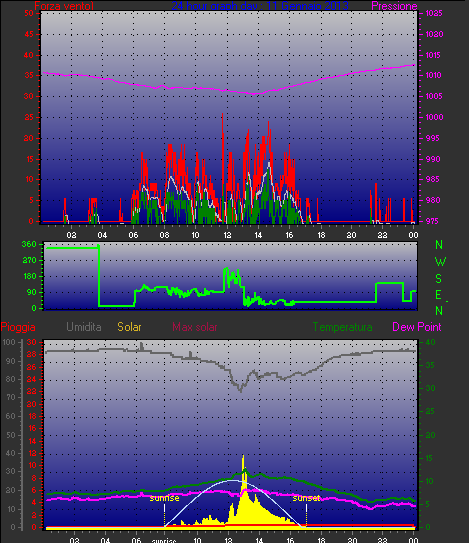Click the Dew Point legend label
Screen dimensions: 469x543
(417, 327)
